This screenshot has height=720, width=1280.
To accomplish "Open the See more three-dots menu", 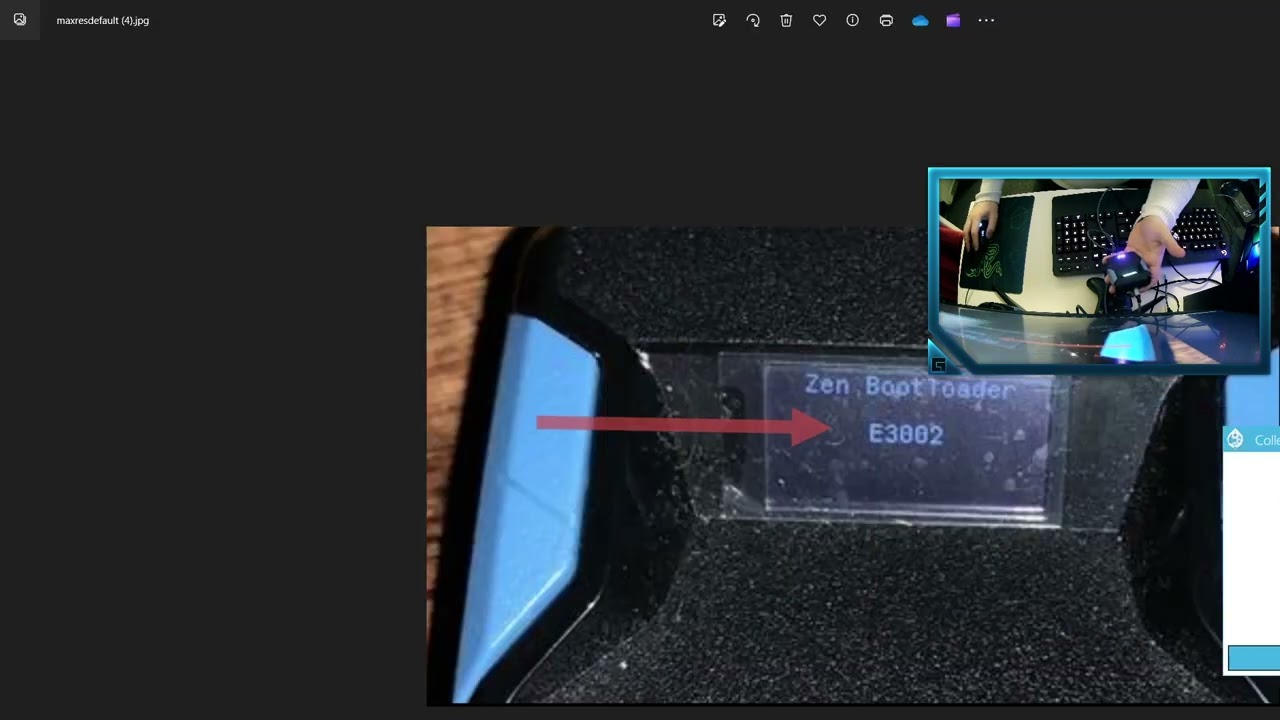I will [x=986, y=20].
